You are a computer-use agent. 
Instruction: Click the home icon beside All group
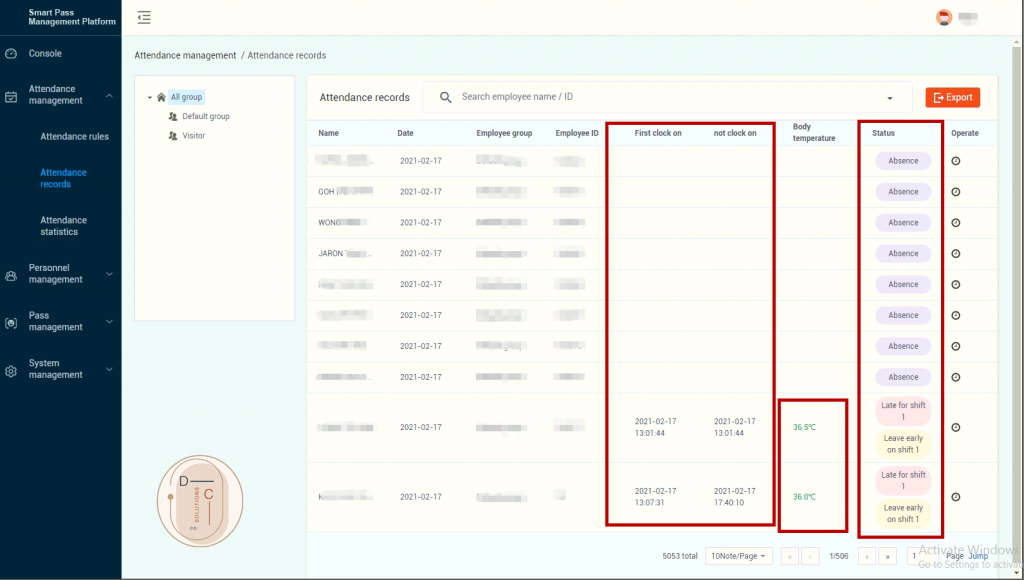pos(161,97)
